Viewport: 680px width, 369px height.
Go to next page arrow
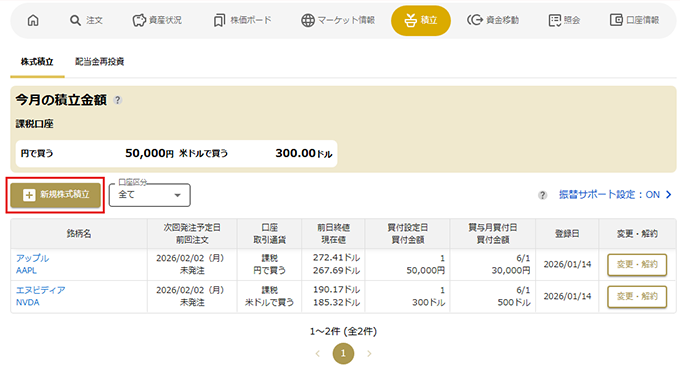369,354
